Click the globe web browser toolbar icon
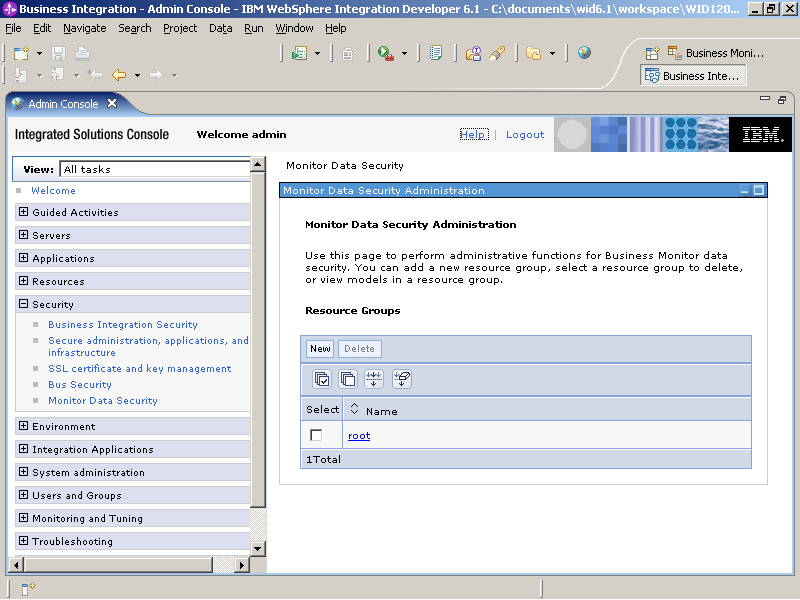Screen dimensions: 800x600 pyautogui.click(x=584, y=53)
